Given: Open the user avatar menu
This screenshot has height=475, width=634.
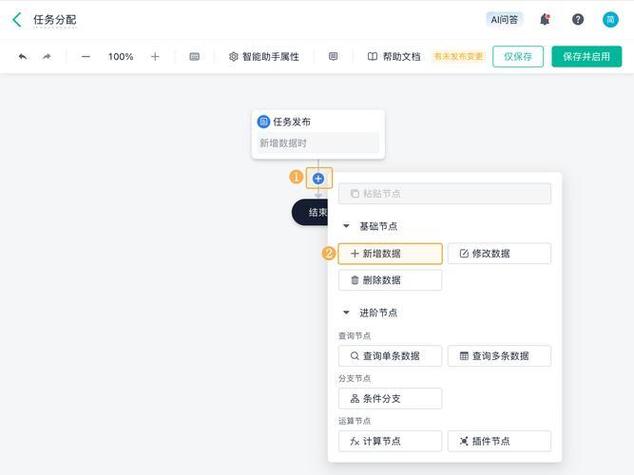Looking at the screenshot, I should (610, 19).
